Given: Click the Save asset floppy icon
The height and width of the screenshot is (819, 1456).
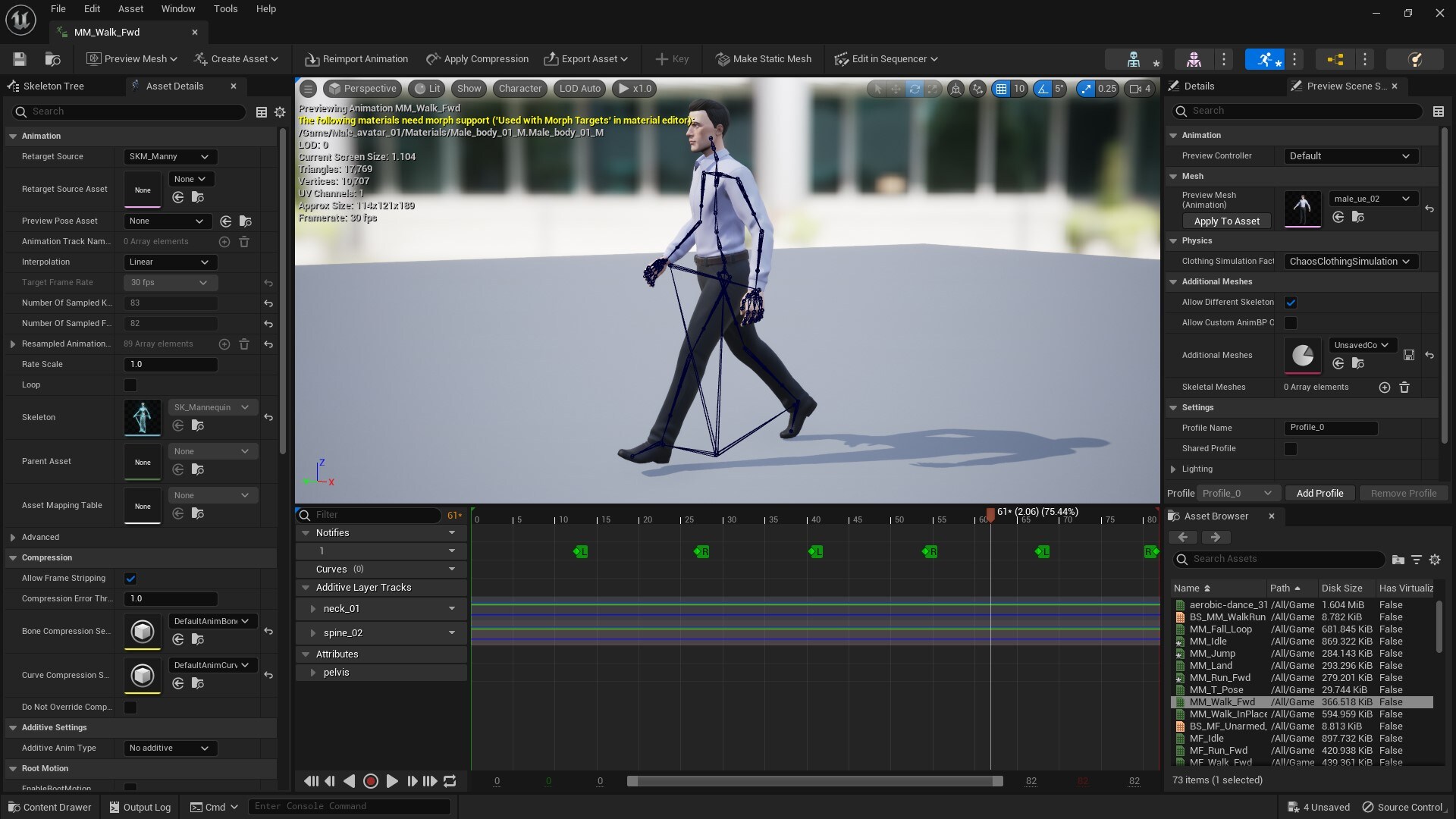Looking at the screenshot, I should pyautogui.click(x=20, y=59).
